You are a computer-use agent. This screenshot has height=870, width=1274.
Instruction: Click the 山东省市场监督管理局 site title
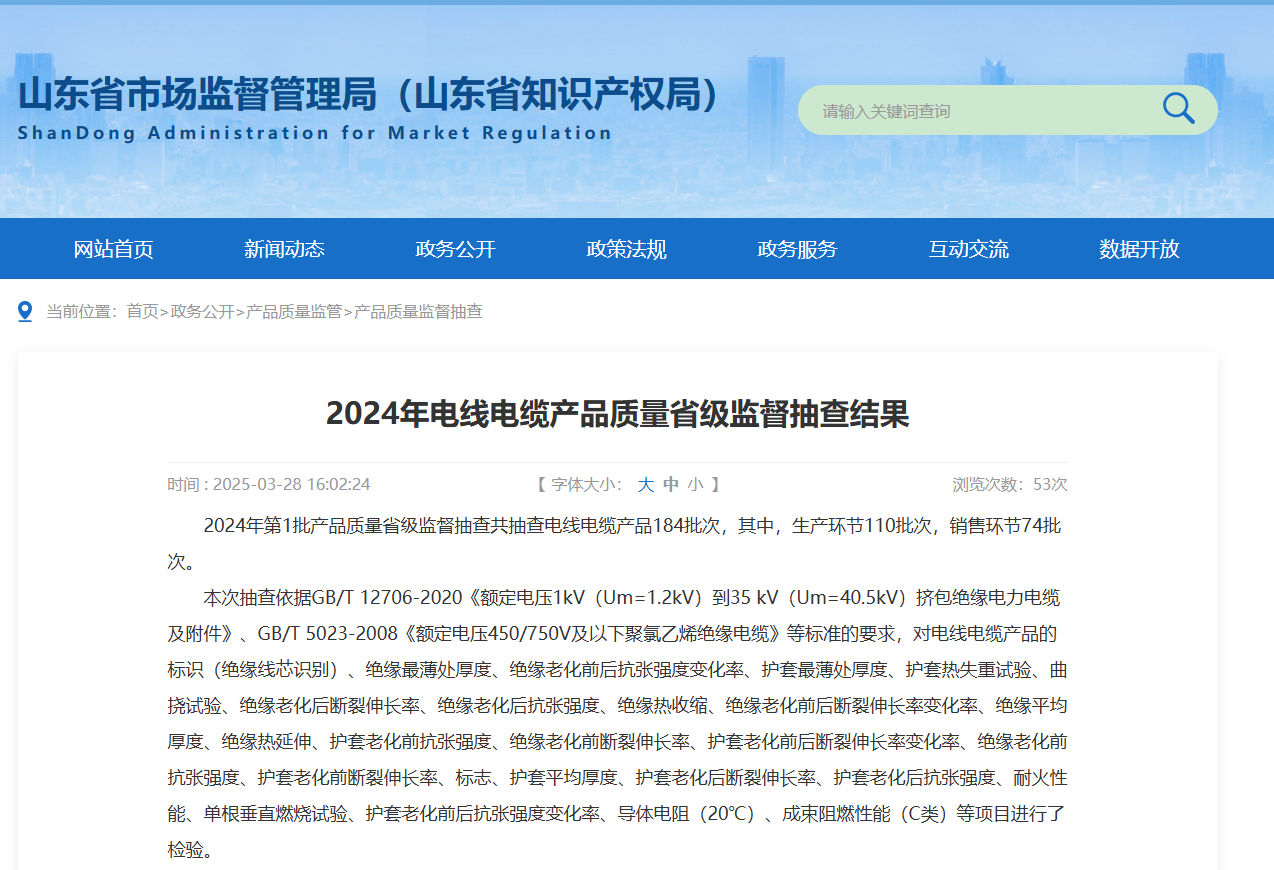pyautogui.click(x=370, y=95)
